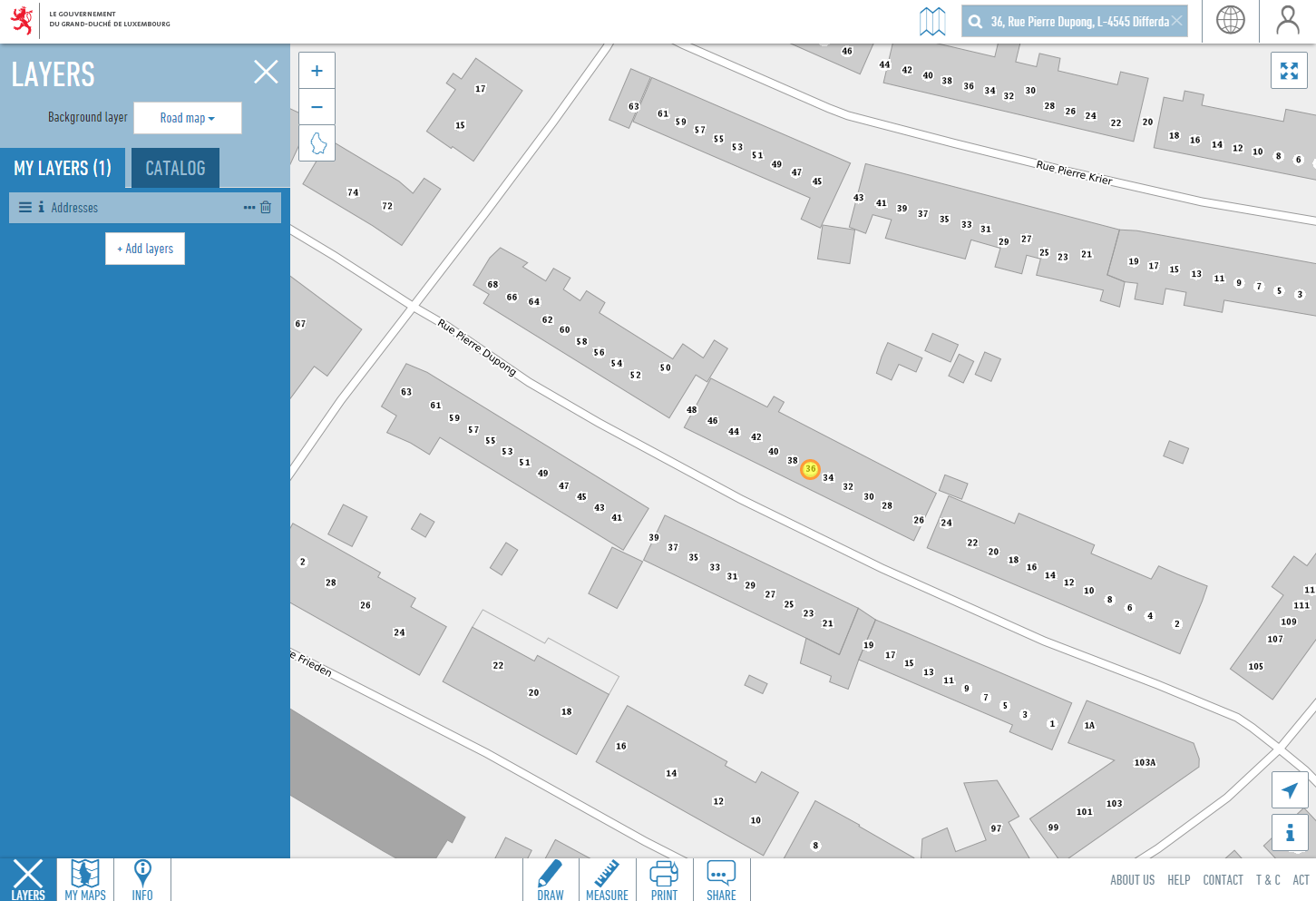Expand Addresses layer options menu
Image resolution: width=1316 pixels, height=901 pixels.
coord(249,208)
